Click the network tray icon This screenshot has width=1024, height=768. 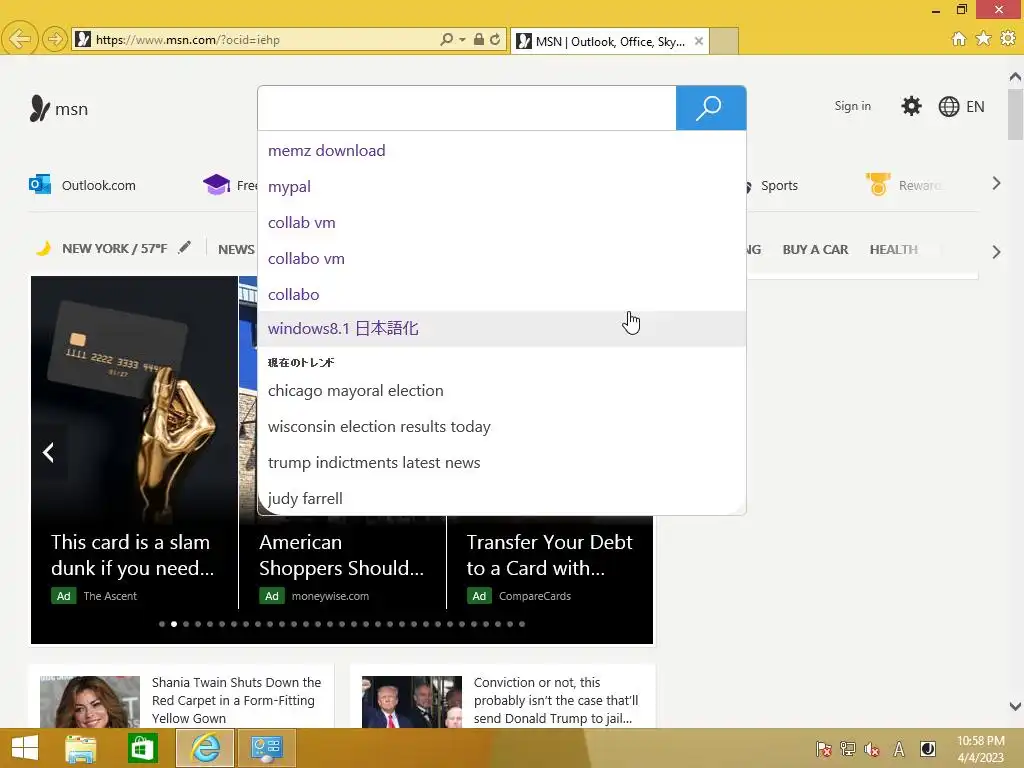(848, 749)
